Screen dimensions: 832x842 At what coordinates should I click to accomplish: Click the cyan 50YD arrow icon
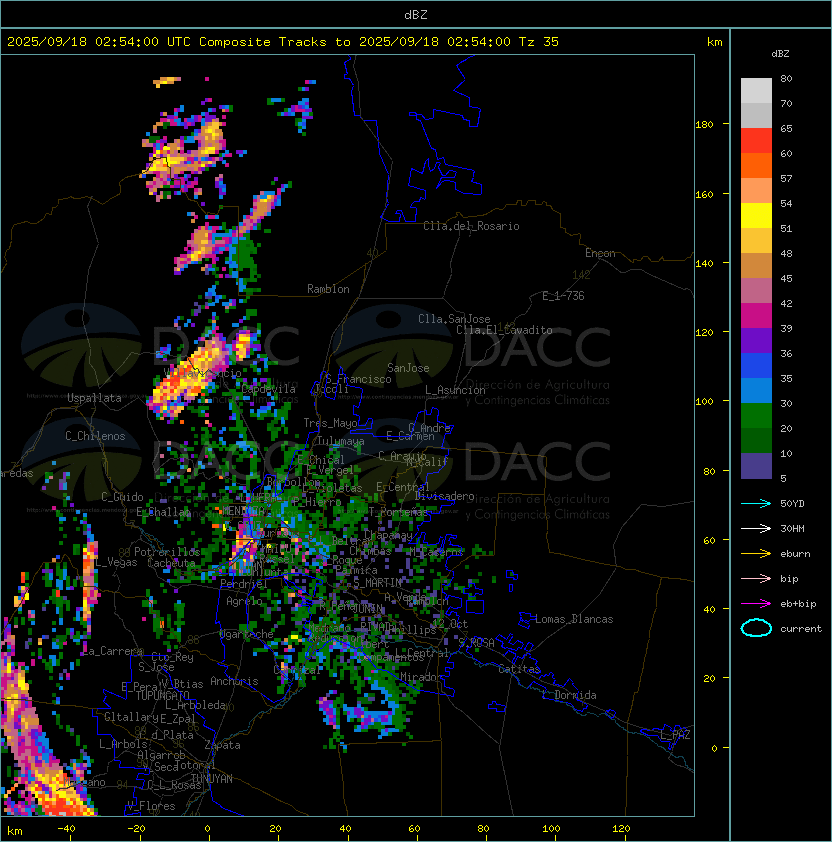click(756, 503)
